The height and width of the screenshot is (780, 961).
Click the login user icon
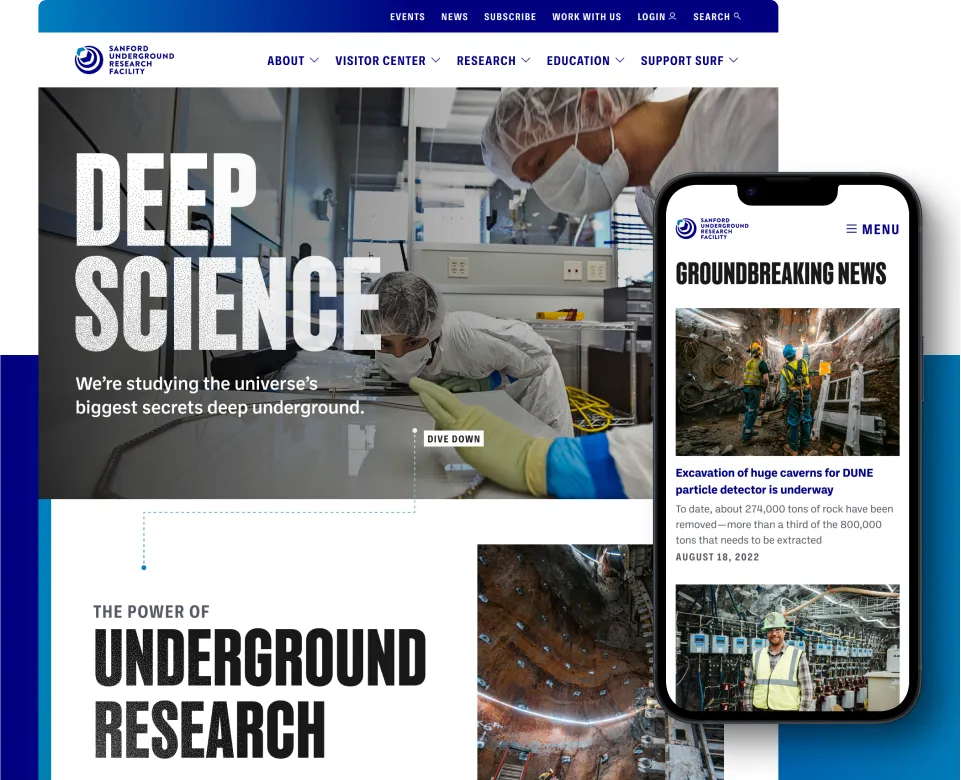(x=673, y=16)
